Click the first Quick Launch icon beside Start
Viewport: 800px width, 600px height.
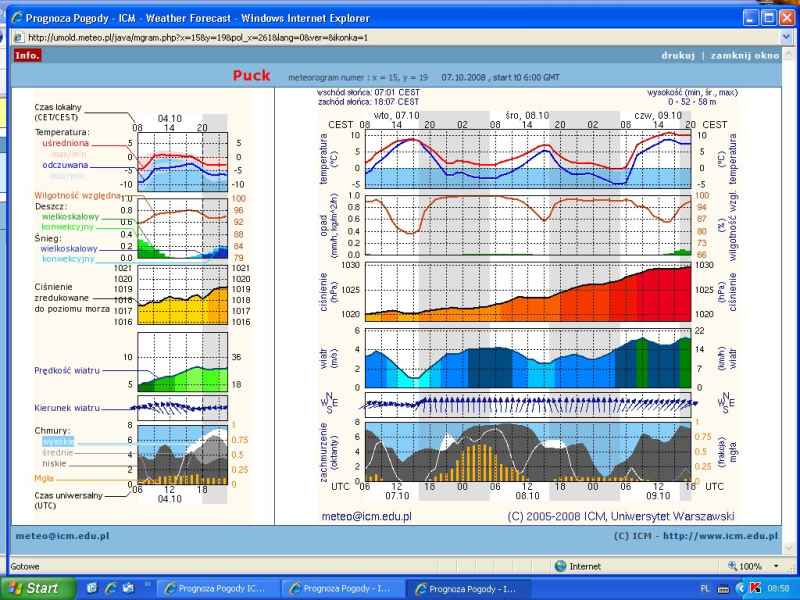coord(93,588)
